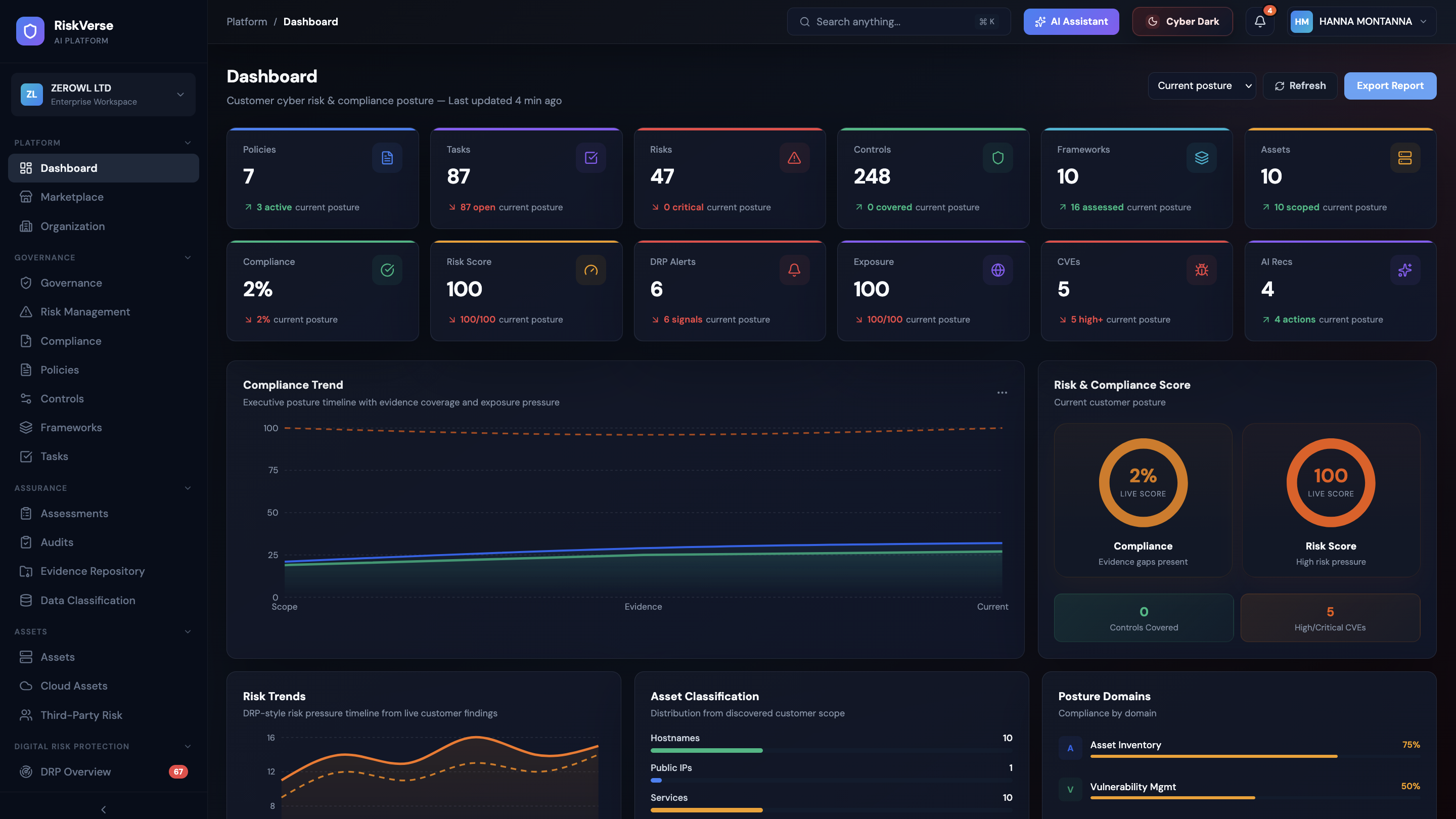Open notifications via the bell icon

point(1260,21)
